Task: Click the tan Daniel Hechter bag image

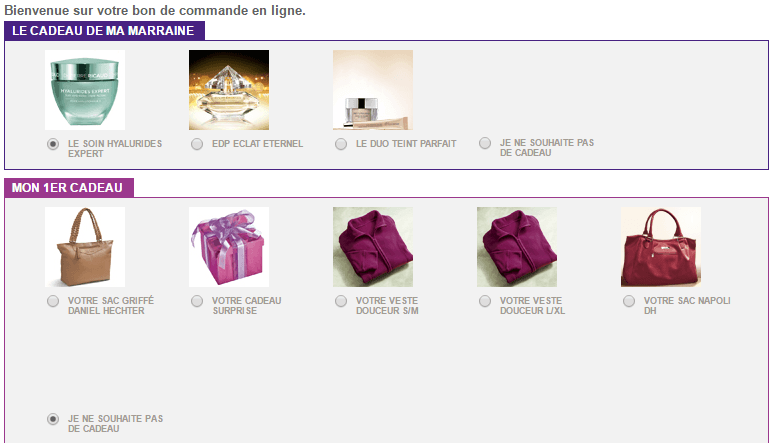Action: 85,247
